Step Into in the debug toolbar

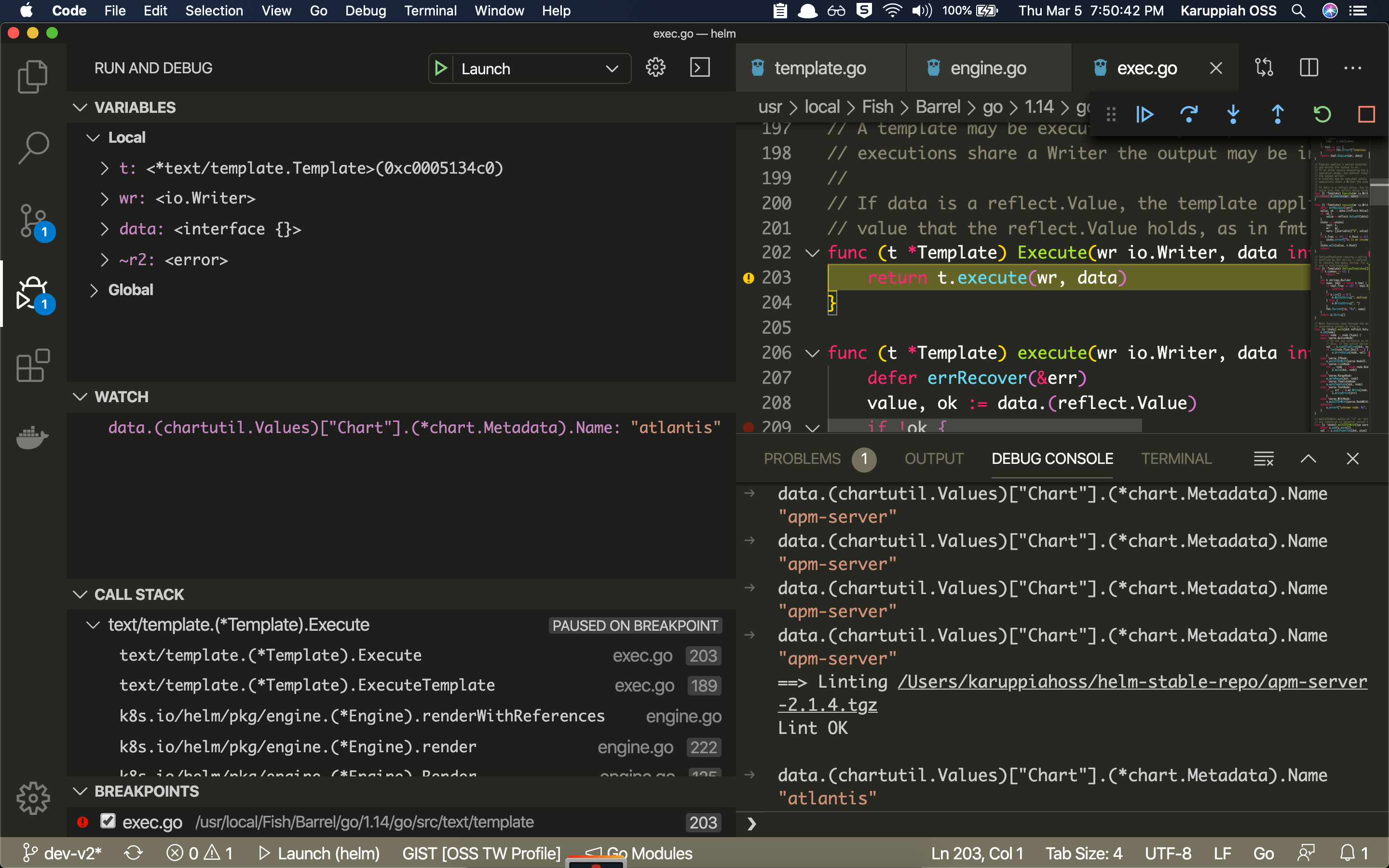[x=1233, y=115]
